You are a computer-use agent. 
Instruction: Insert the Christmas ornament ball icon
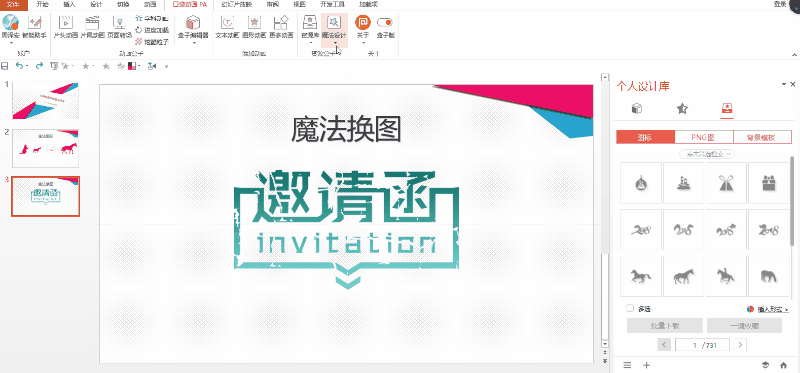click(641, 183)
